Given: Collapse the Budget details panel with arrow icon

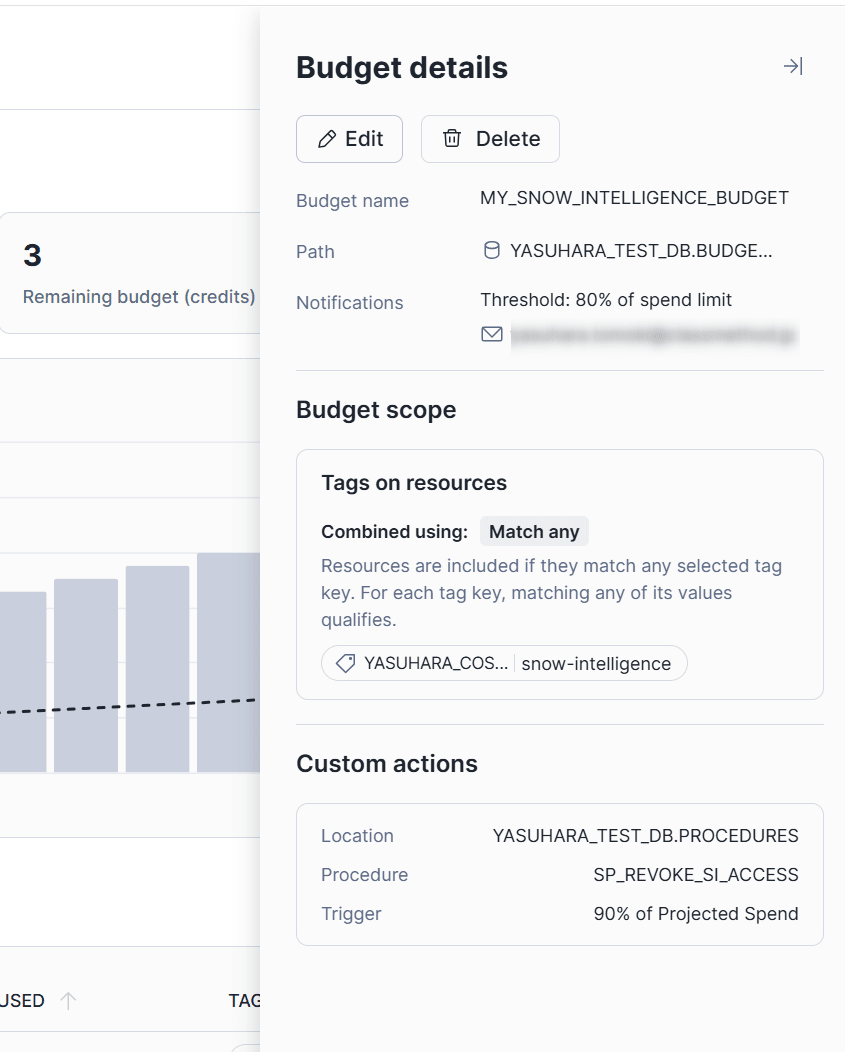Looking at the screenshot, I should (792, 67).
